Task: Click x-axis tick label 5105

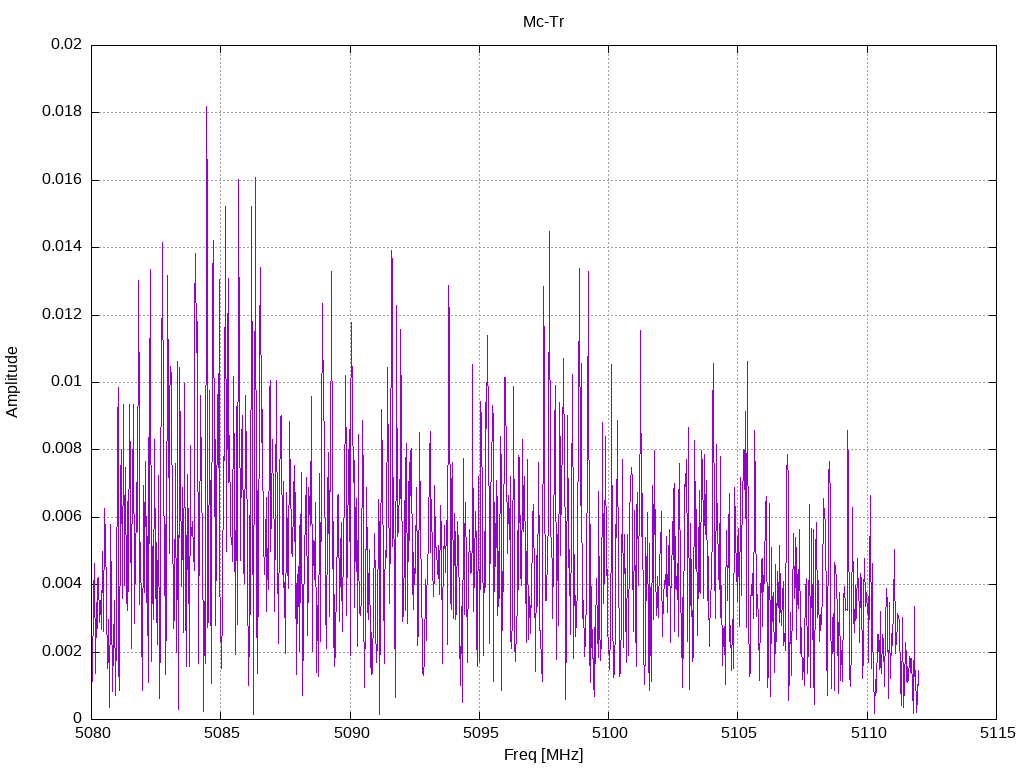Action: 738,733
